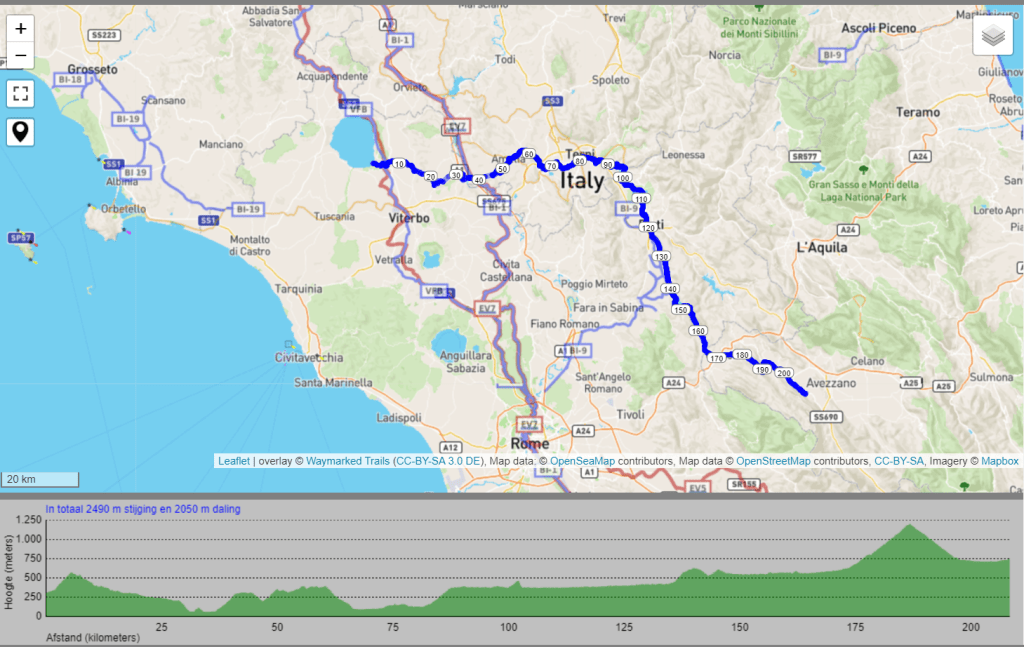1024x647 pixels.
Task: Open the Mapbox imagery link
Action: [x=1001, y=460]
